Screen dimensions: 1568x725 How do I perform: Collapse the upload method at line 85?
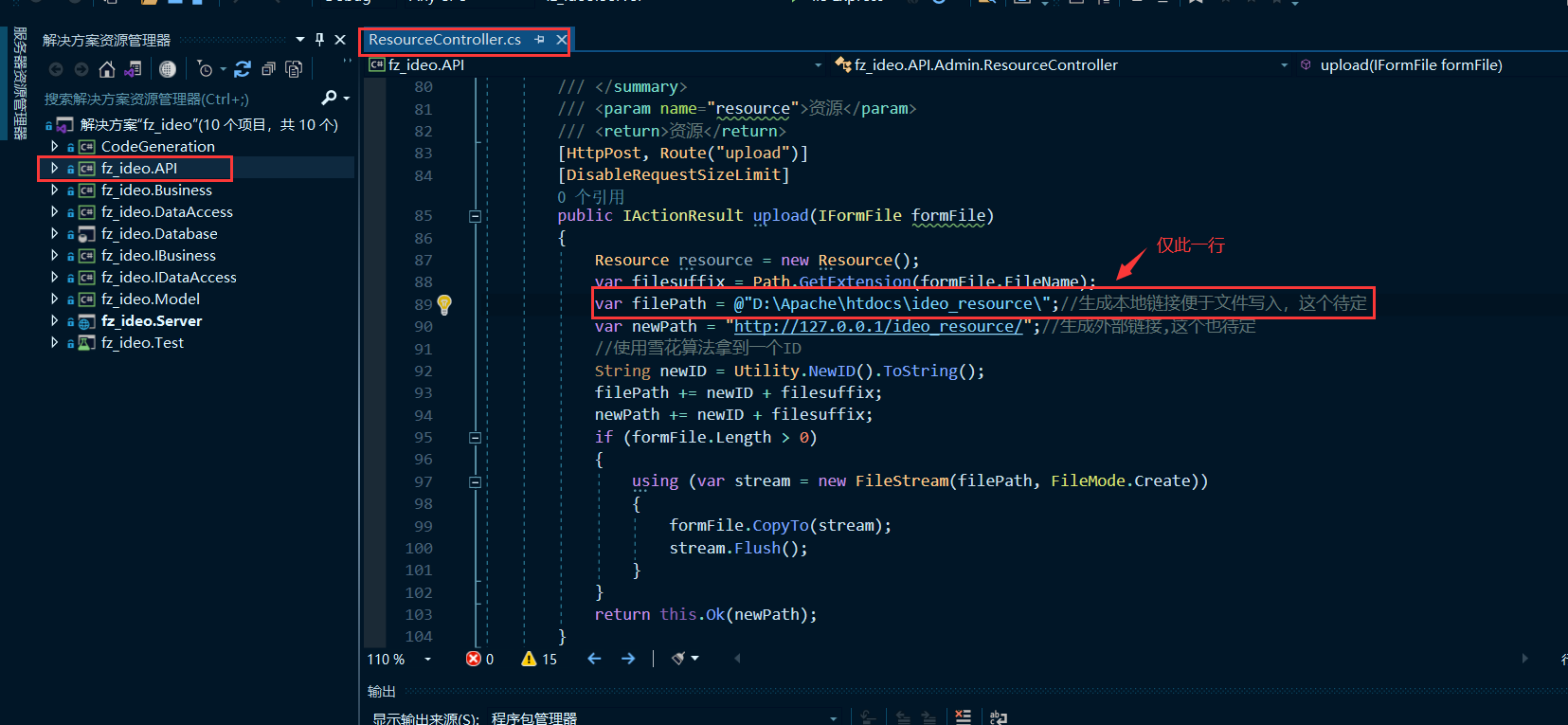click(475, 216)
